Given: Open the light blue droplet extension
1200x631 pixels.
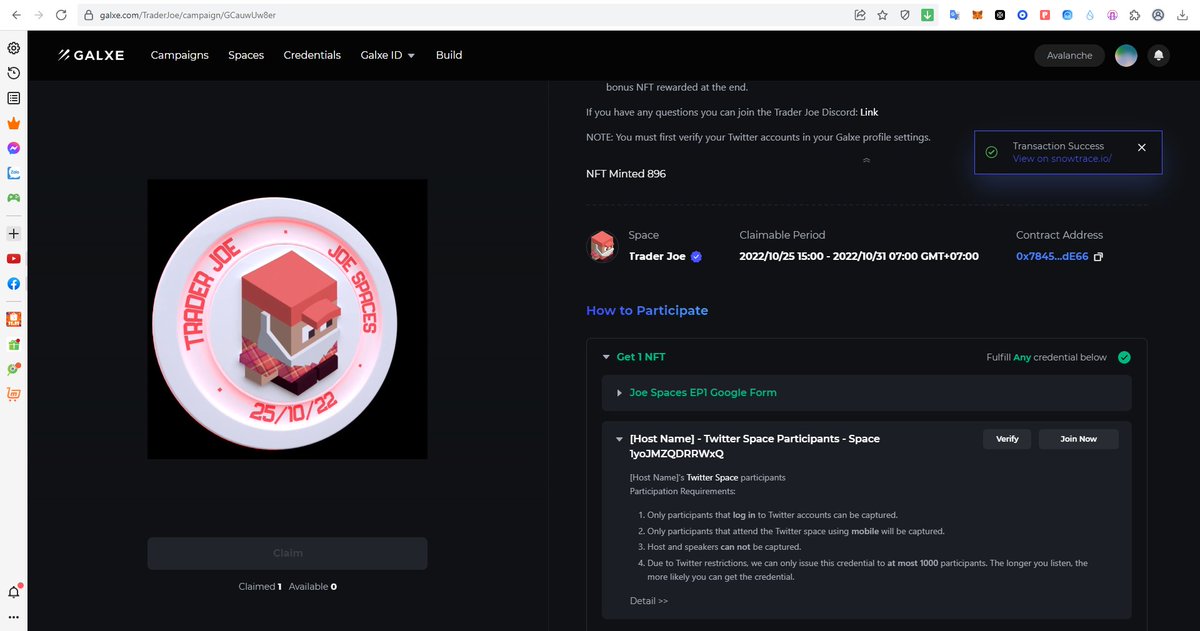Looking at the screenshot, I should pyautogui.click(x=1089, y=15).
